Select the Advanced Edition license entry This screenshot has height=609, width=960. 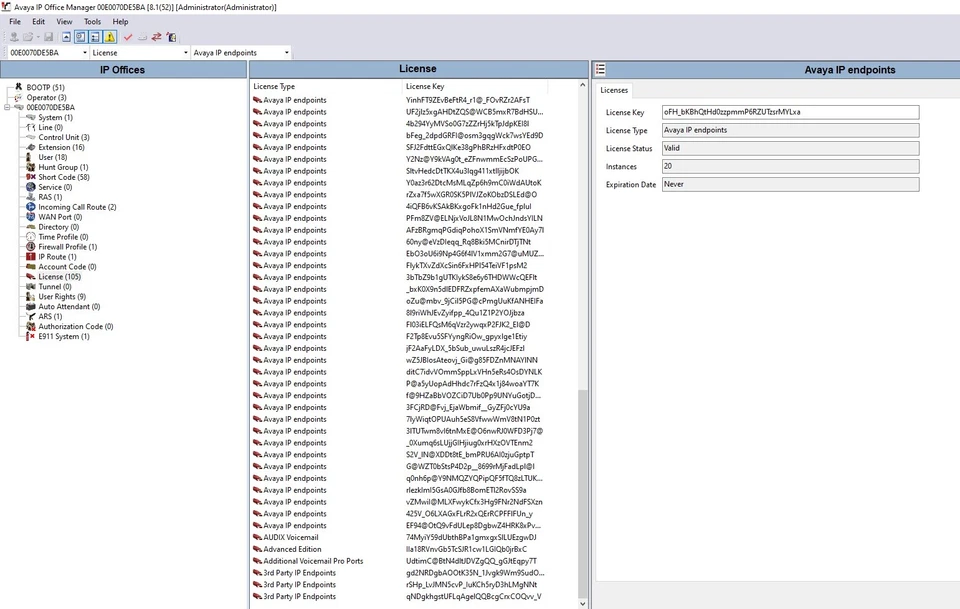(294, 548)
